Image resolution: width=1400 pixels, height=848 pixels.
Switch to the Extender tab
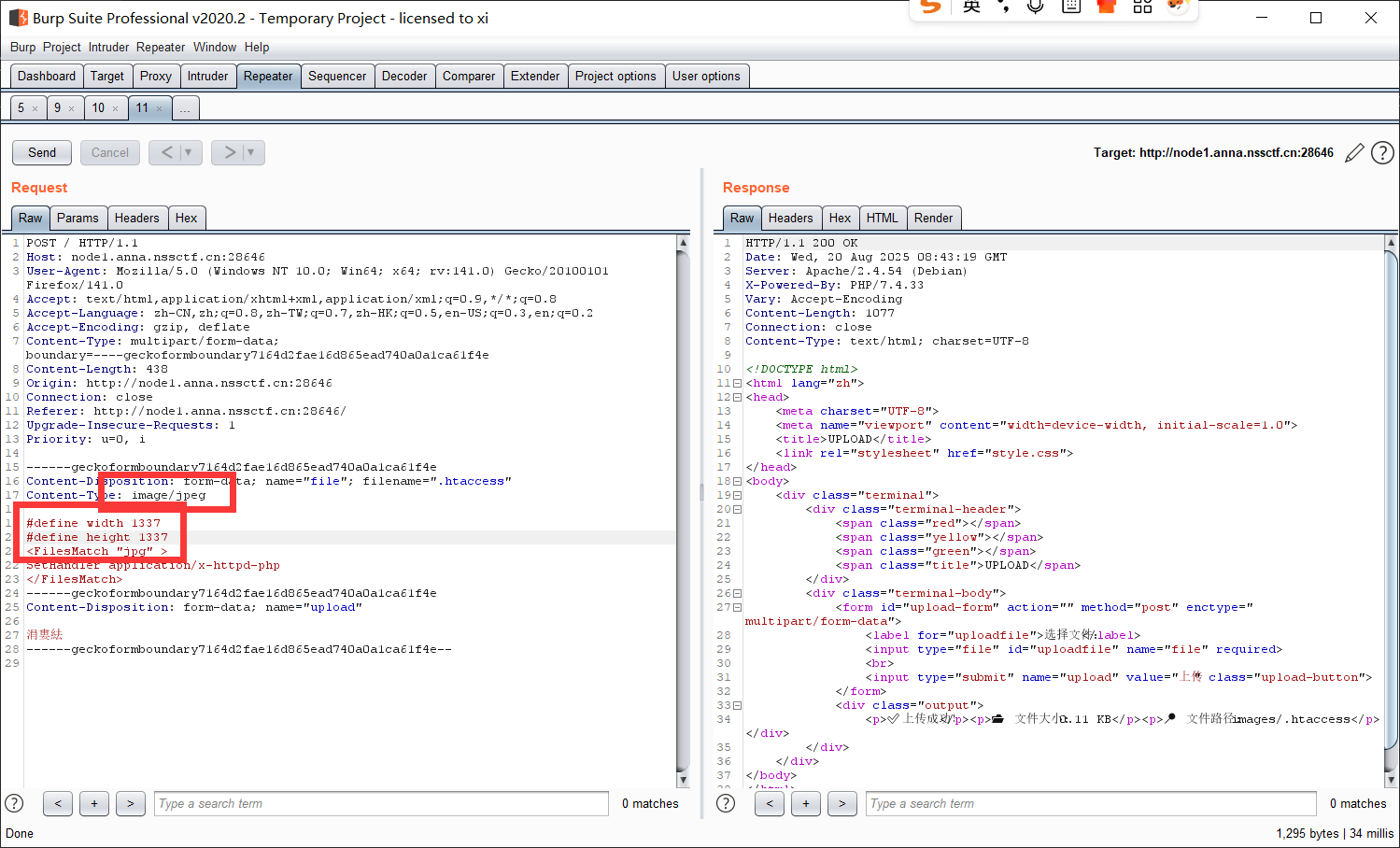coord(535,77)
